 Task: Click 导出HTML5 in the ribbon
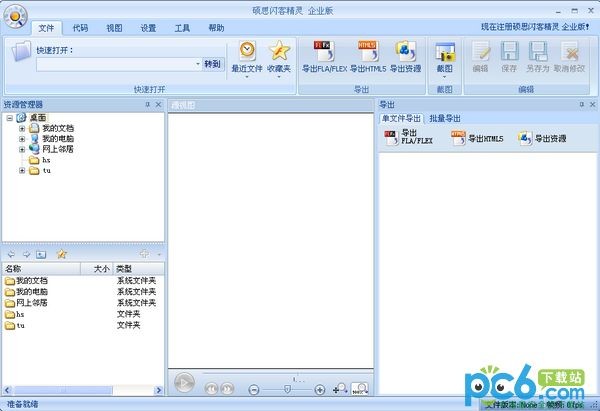[x=368, y=57]
